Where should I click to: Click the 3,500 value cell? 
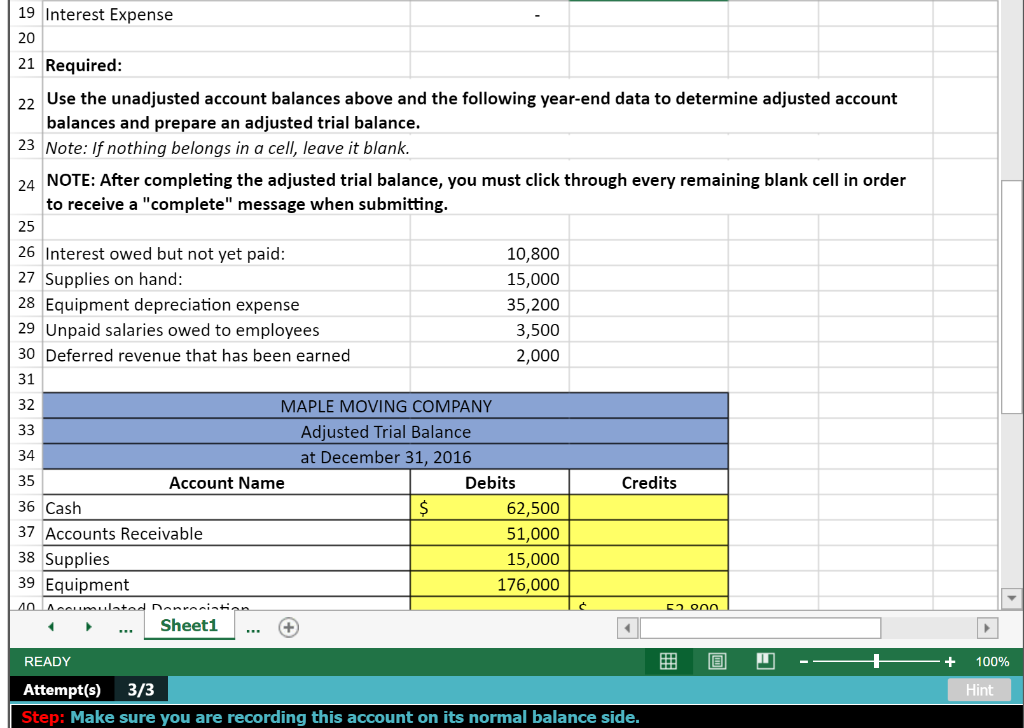point(490,330)
